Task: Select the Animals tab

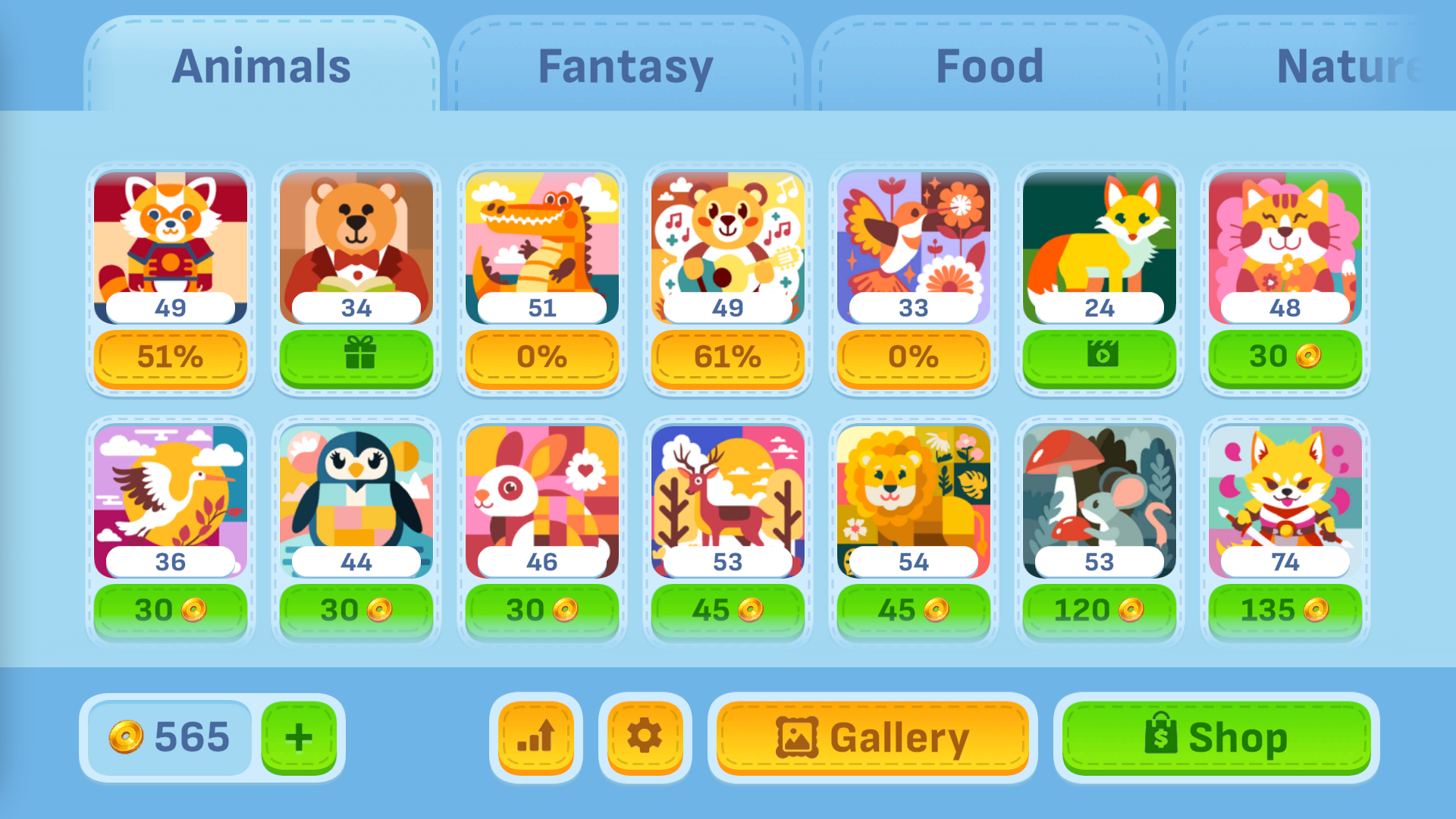Action: [262, 67]
